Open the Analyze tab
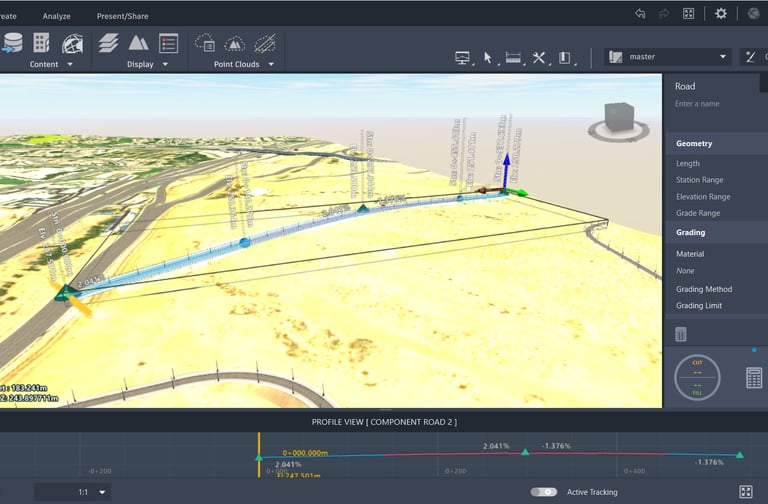768x504 pixels. (56, 16)
